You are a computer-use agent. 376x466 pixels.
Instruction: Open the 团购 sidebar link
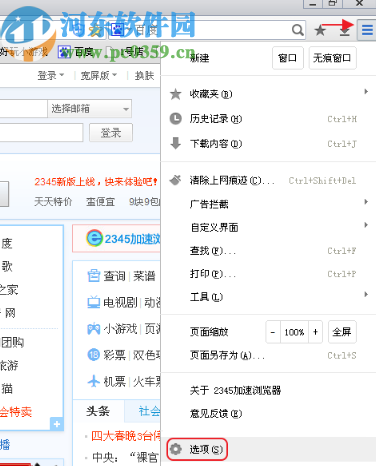click(13, 342)
